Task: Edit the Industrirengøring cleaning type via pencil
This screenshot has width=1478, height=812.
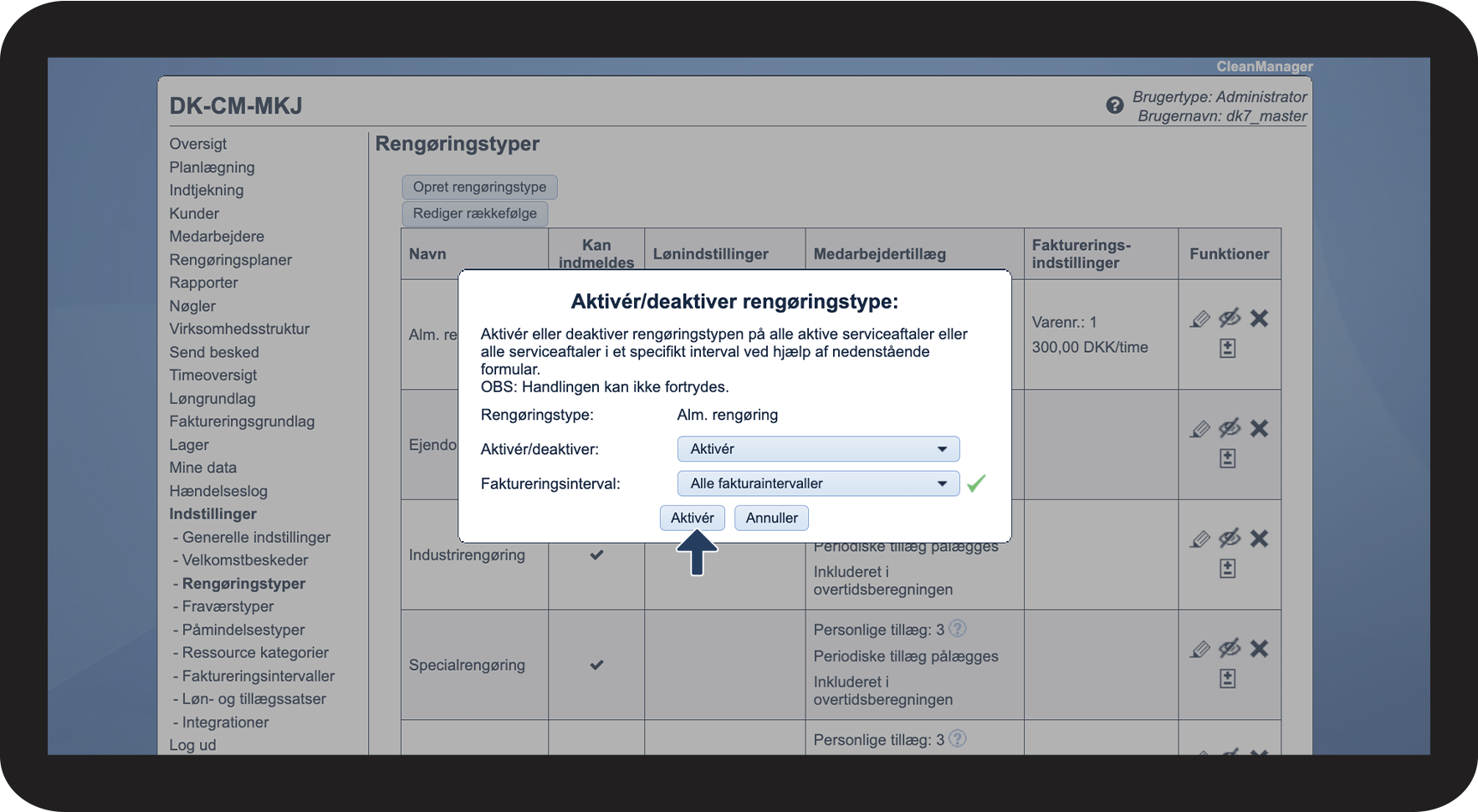Action: tap(1200, 539)
